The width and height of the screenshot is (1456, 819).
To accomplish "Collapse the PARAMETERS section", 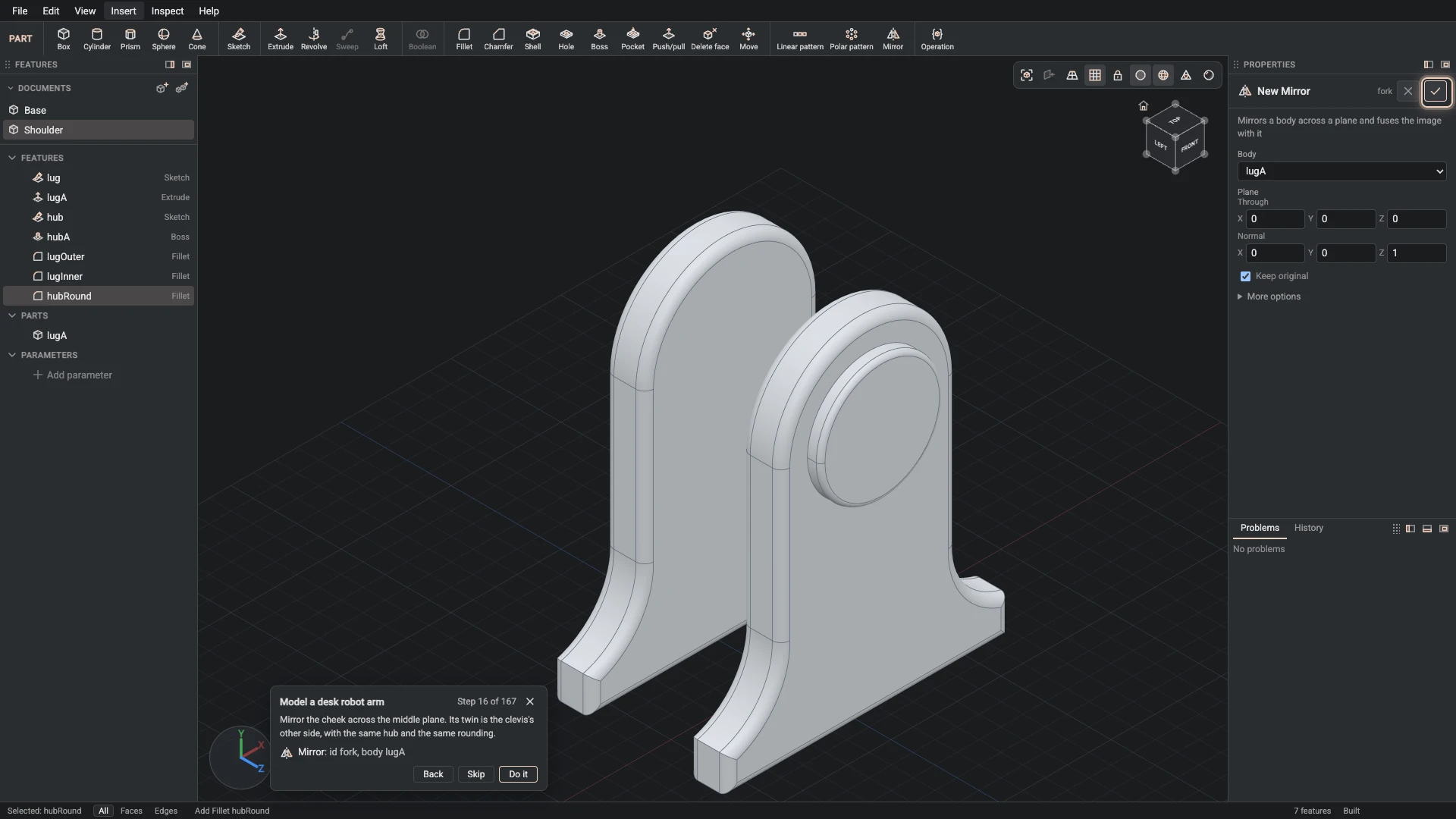I will pyautogui.click(x=12, y=355).
